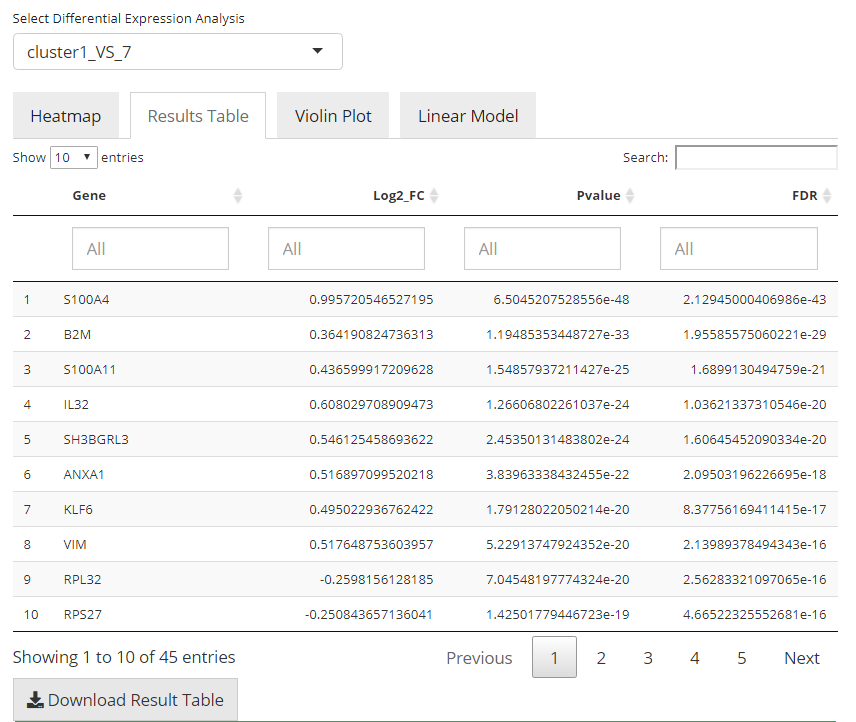Click the Log2_FC filter field
Viewport: 856px width, 722px height.
click(x=346, y=248)
